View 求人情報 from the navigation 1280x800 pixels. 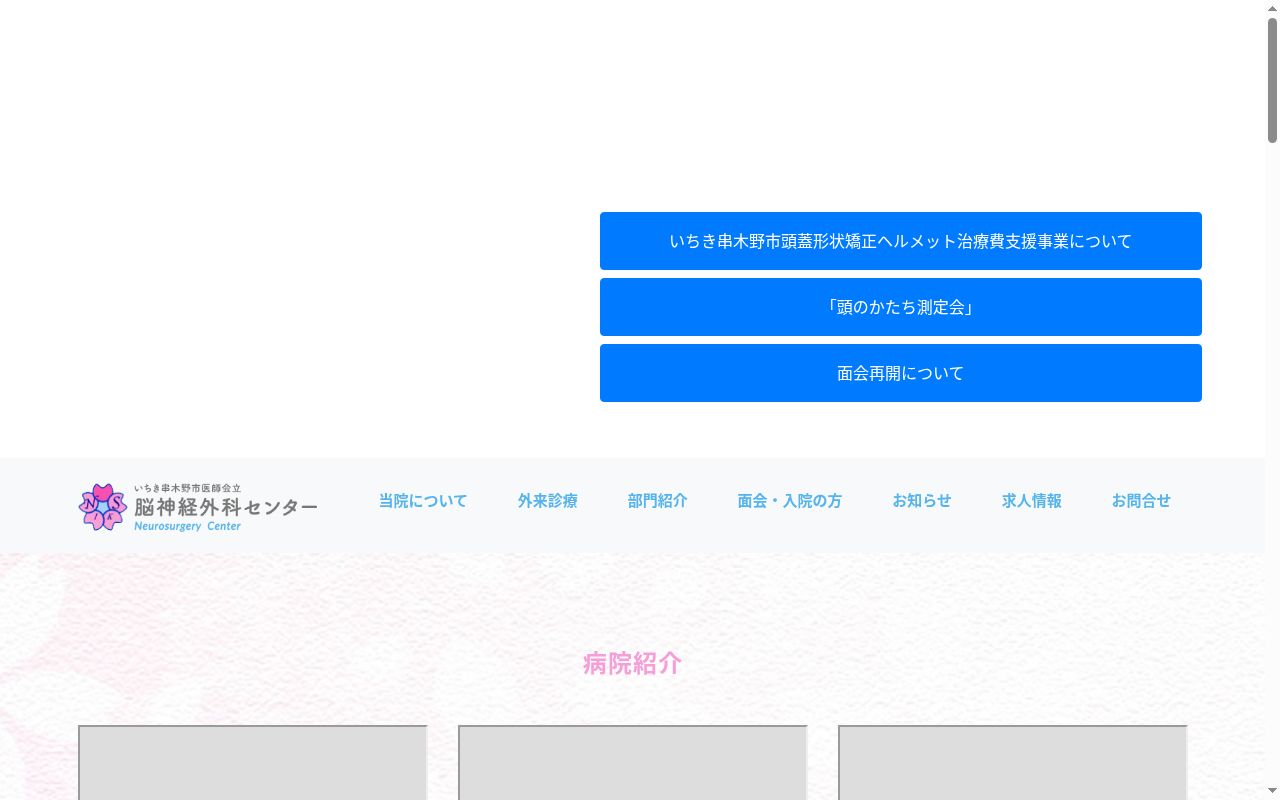1032,501
